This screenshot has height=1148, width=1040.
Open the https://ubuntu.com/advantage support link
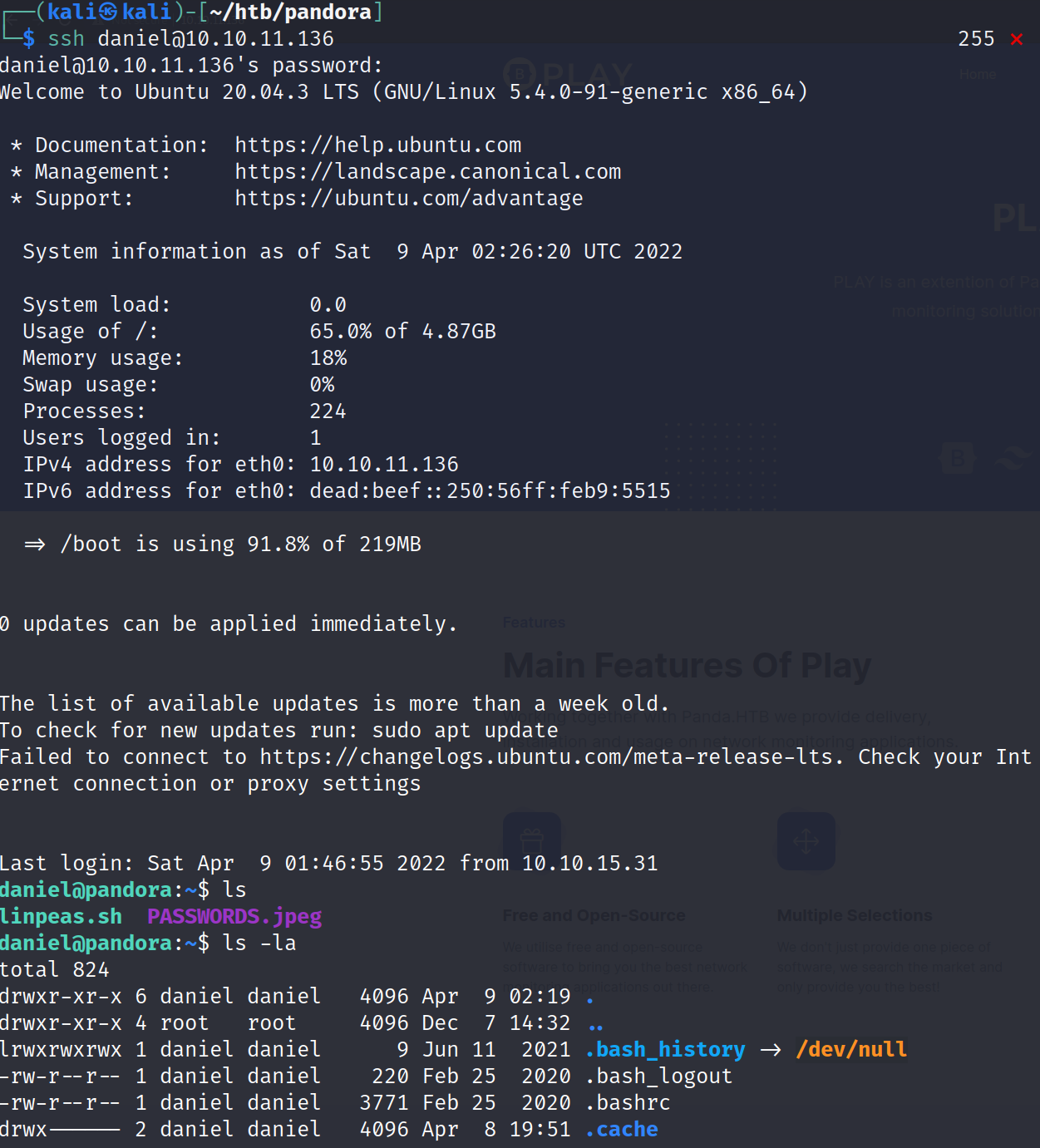pyautogui.click(x=409, y=199)
